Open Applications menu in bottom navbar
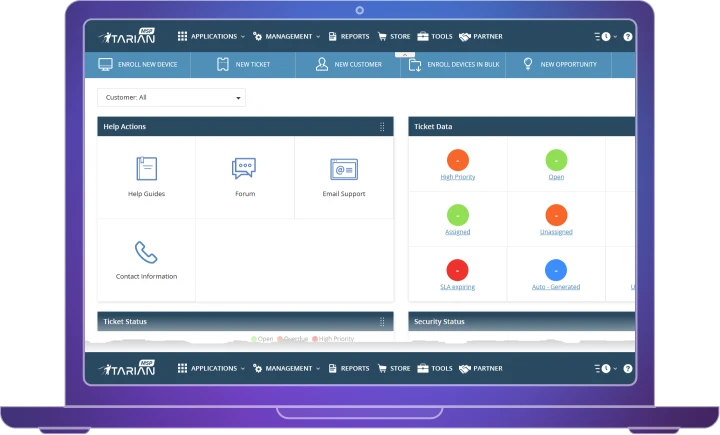Image resolution: width=720 pixels, height=435 pixels. (211, 368)
